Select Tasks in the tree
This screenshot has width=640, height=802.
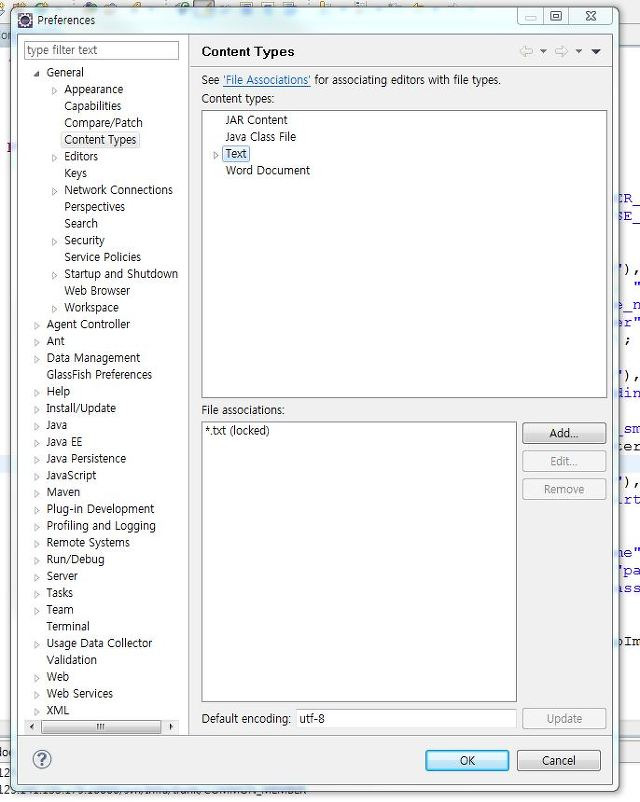(59, 593)
